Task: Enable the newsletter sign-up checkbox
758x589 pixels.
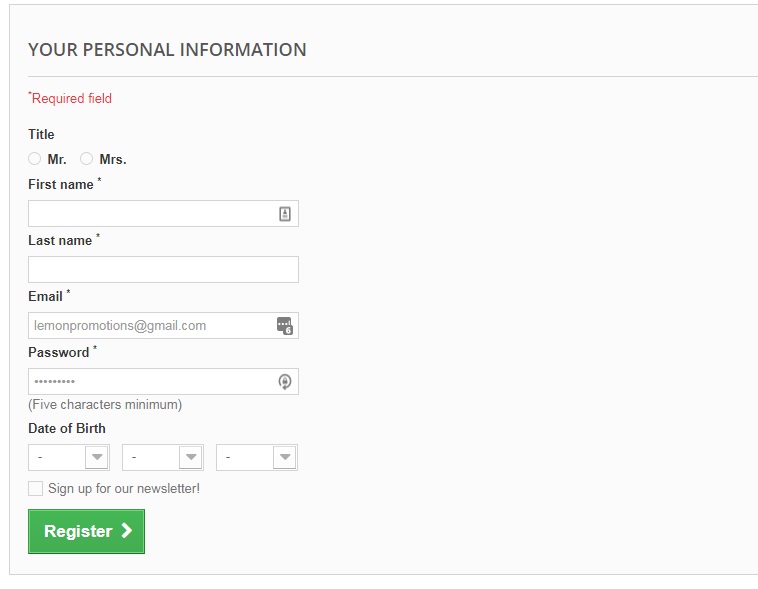Action: [36, 489]
